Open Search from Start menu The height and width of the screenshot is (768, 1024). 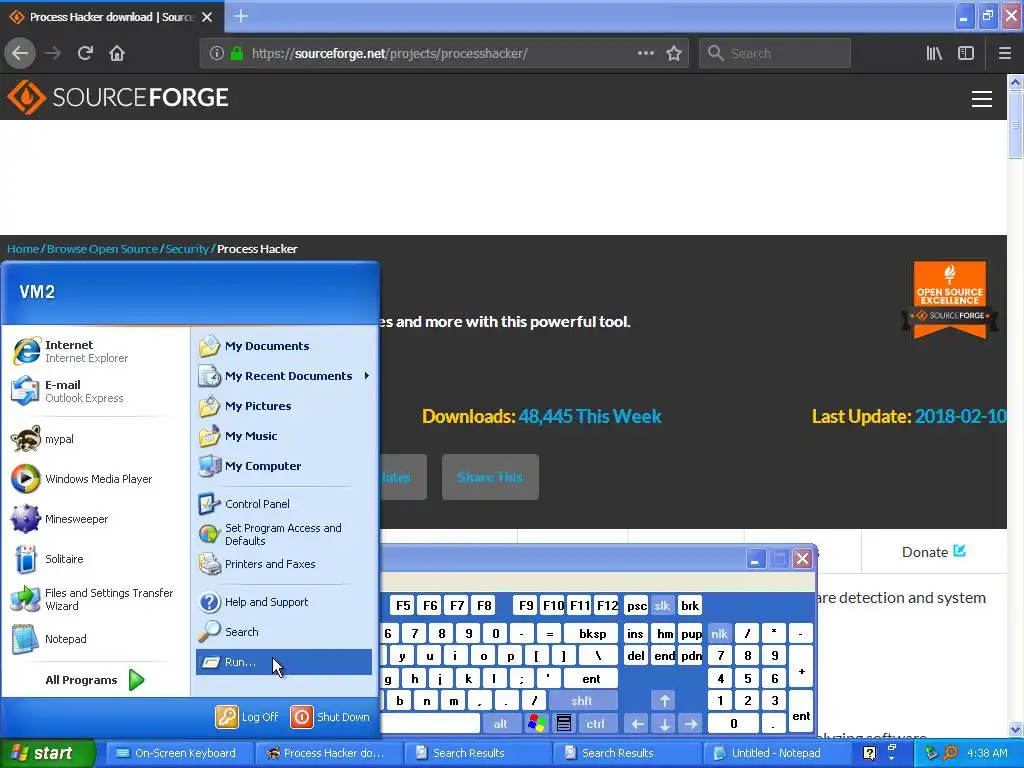coord(284,632)
